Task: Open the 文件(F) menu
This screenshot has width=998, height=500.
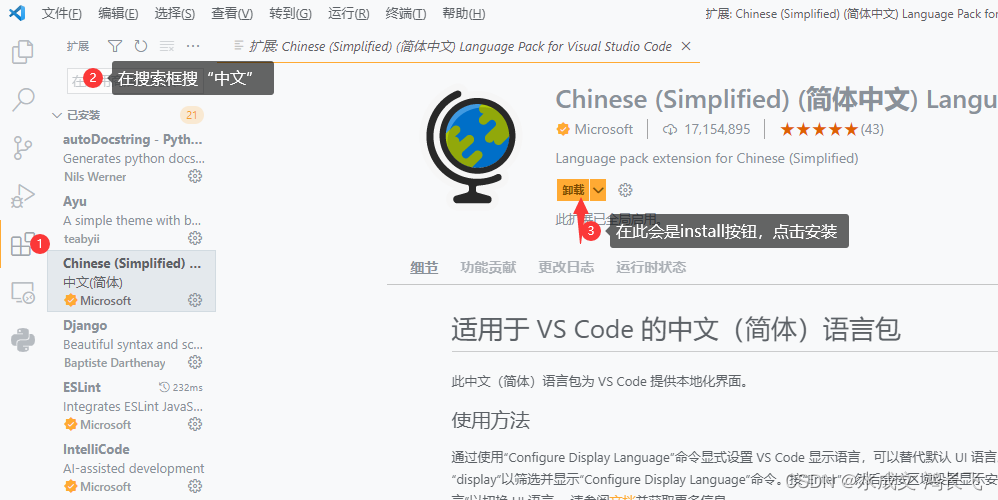Action: click(x=62, y=13)
